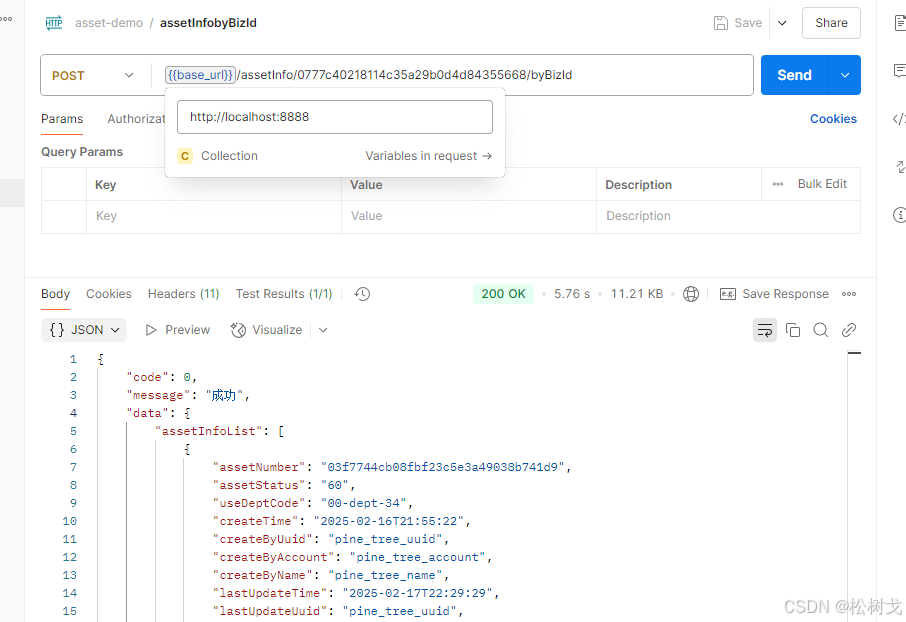Click the search response magnifier icon
This screenshot has height=622, width=906.
[820, 330]
